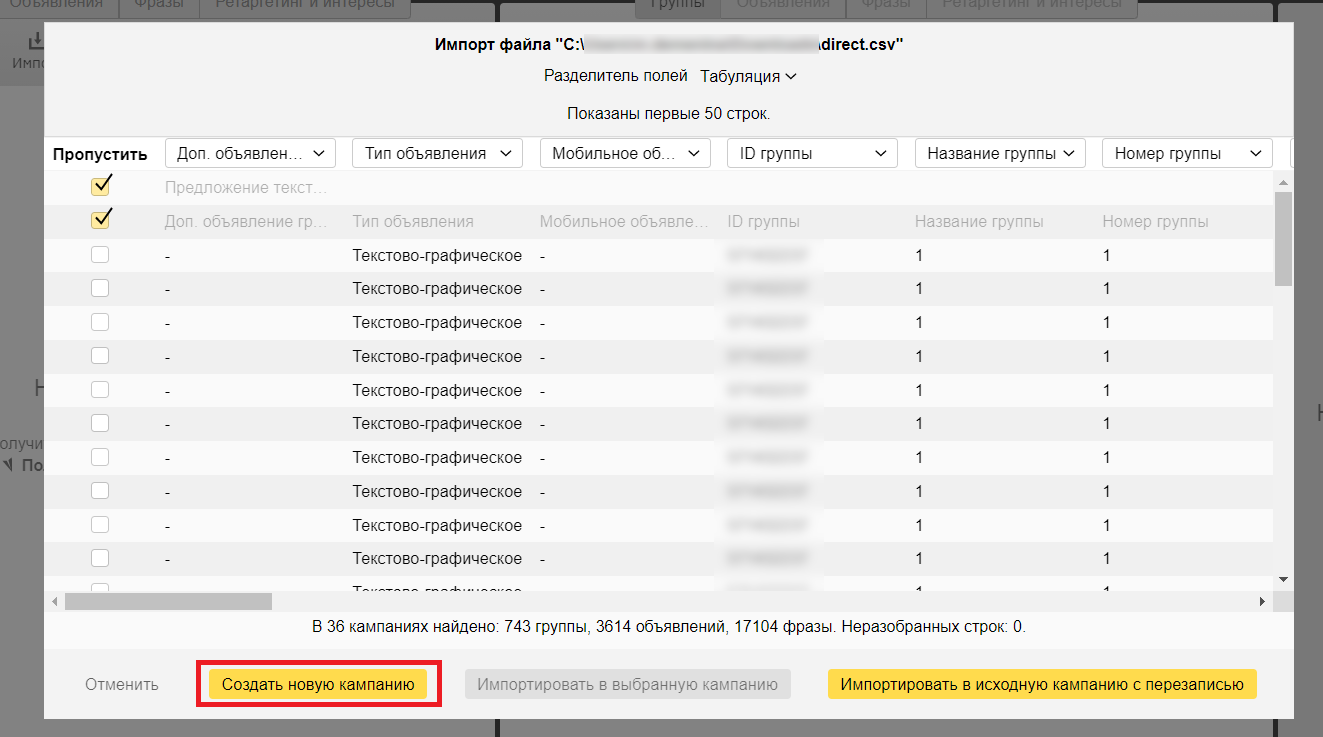Check the skip box of the first 'Текстово-графическое' row
Screen dimensions: 1323x737
pyautogui.click(x=100, y=255)
